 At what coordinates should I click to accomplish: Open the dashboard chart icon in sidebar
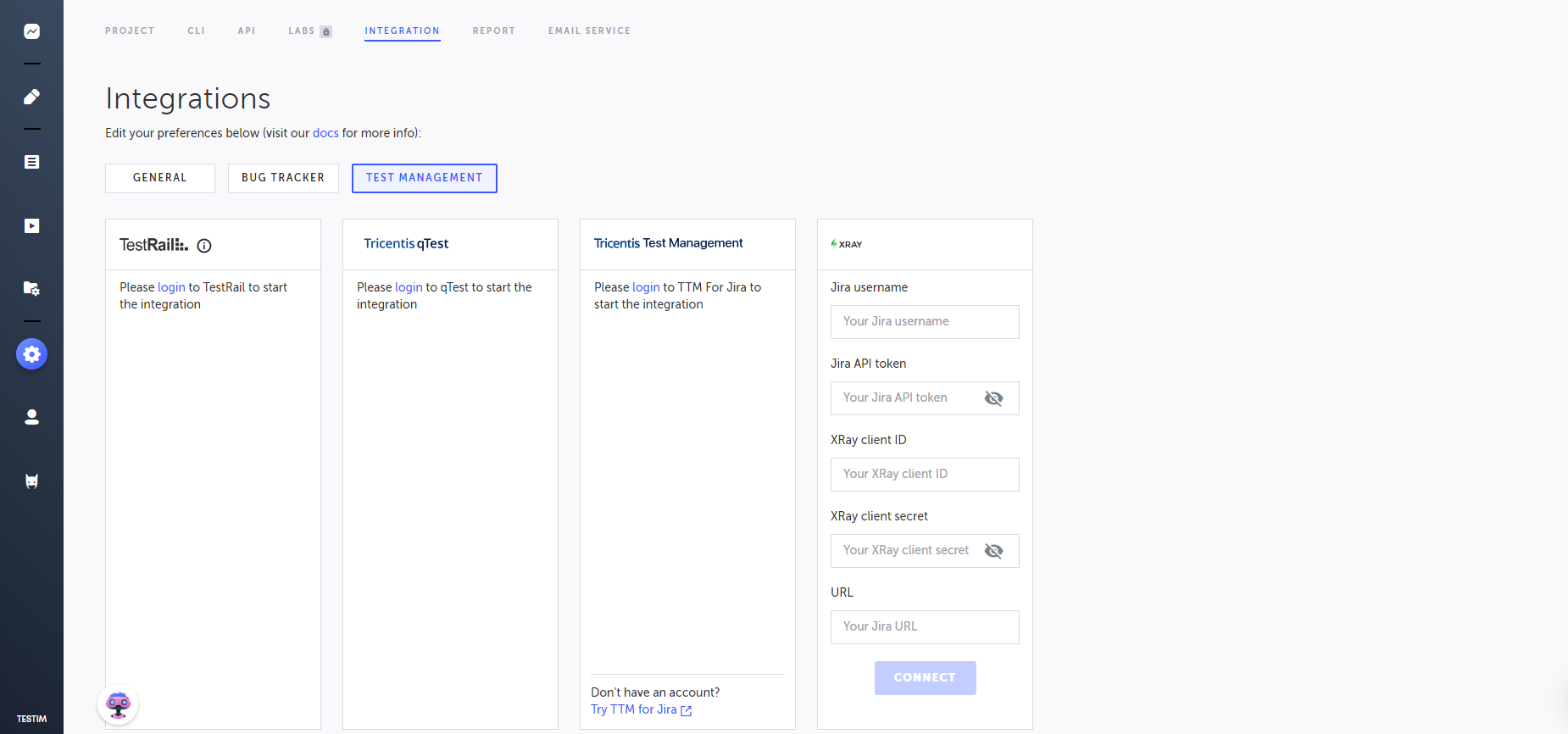click(31, 31)
